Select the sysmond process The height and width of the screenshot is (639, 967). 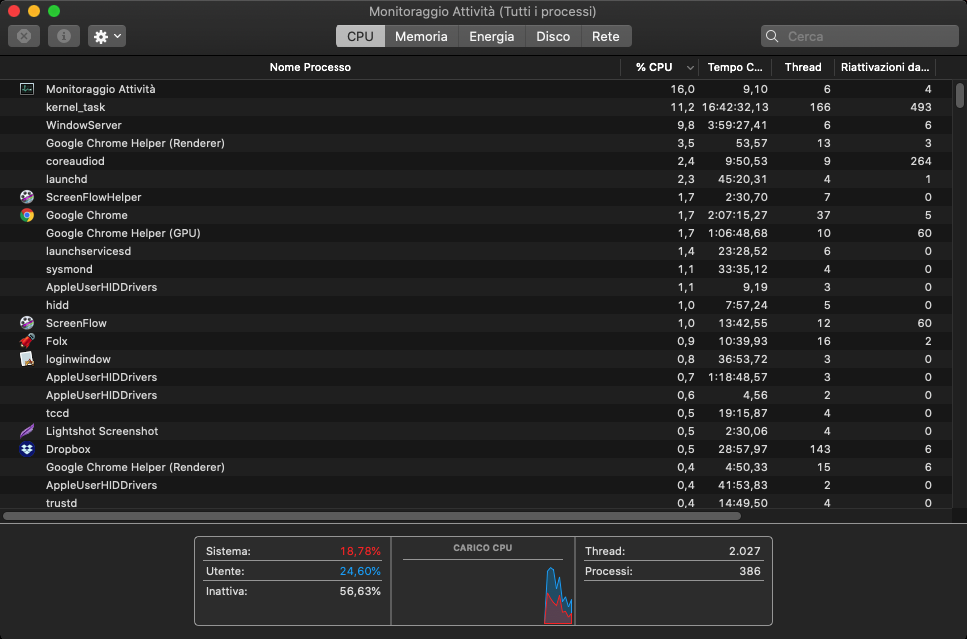(476, 269)
